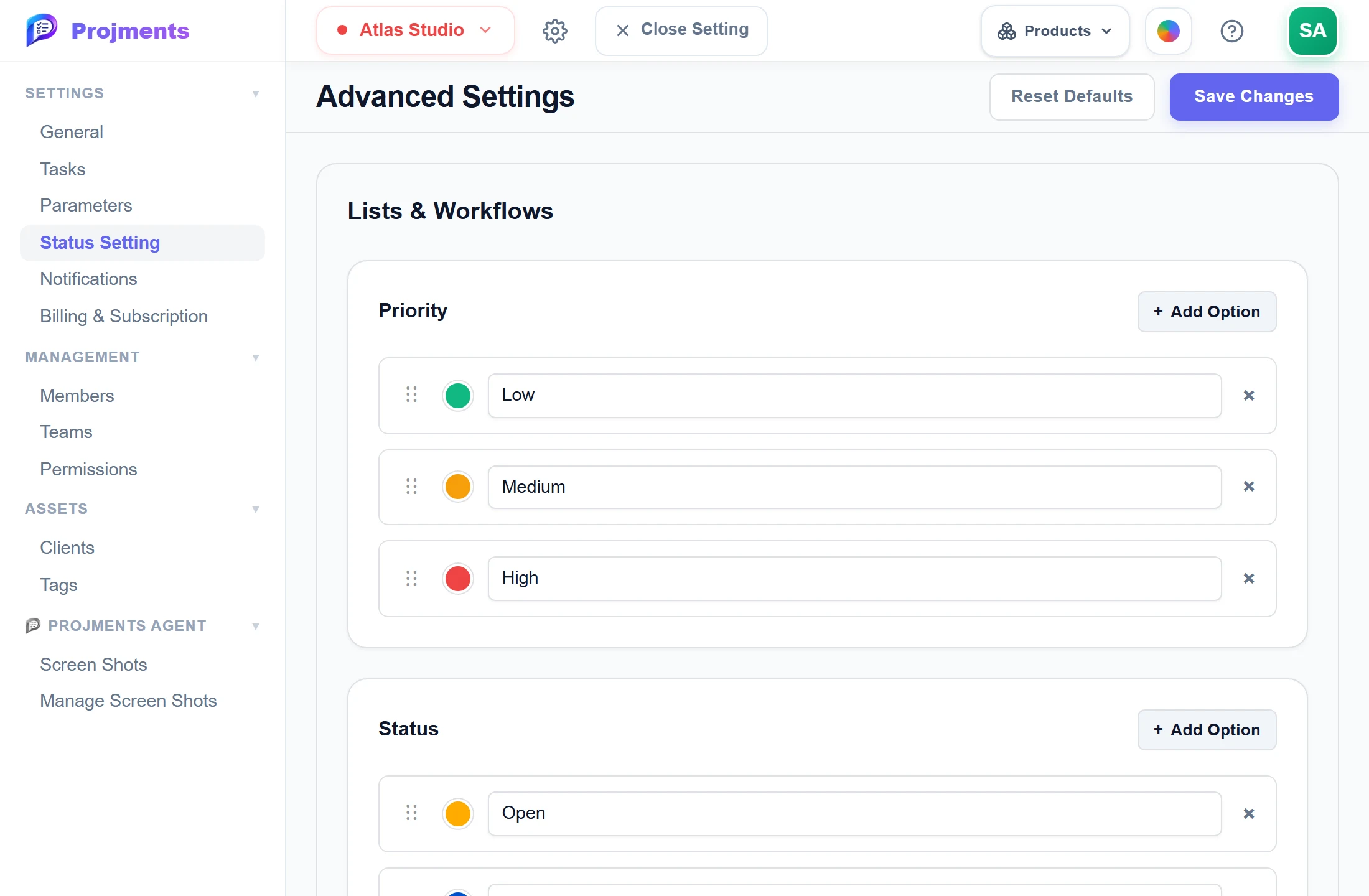Open the red color swatch for High

pos(458,579)
